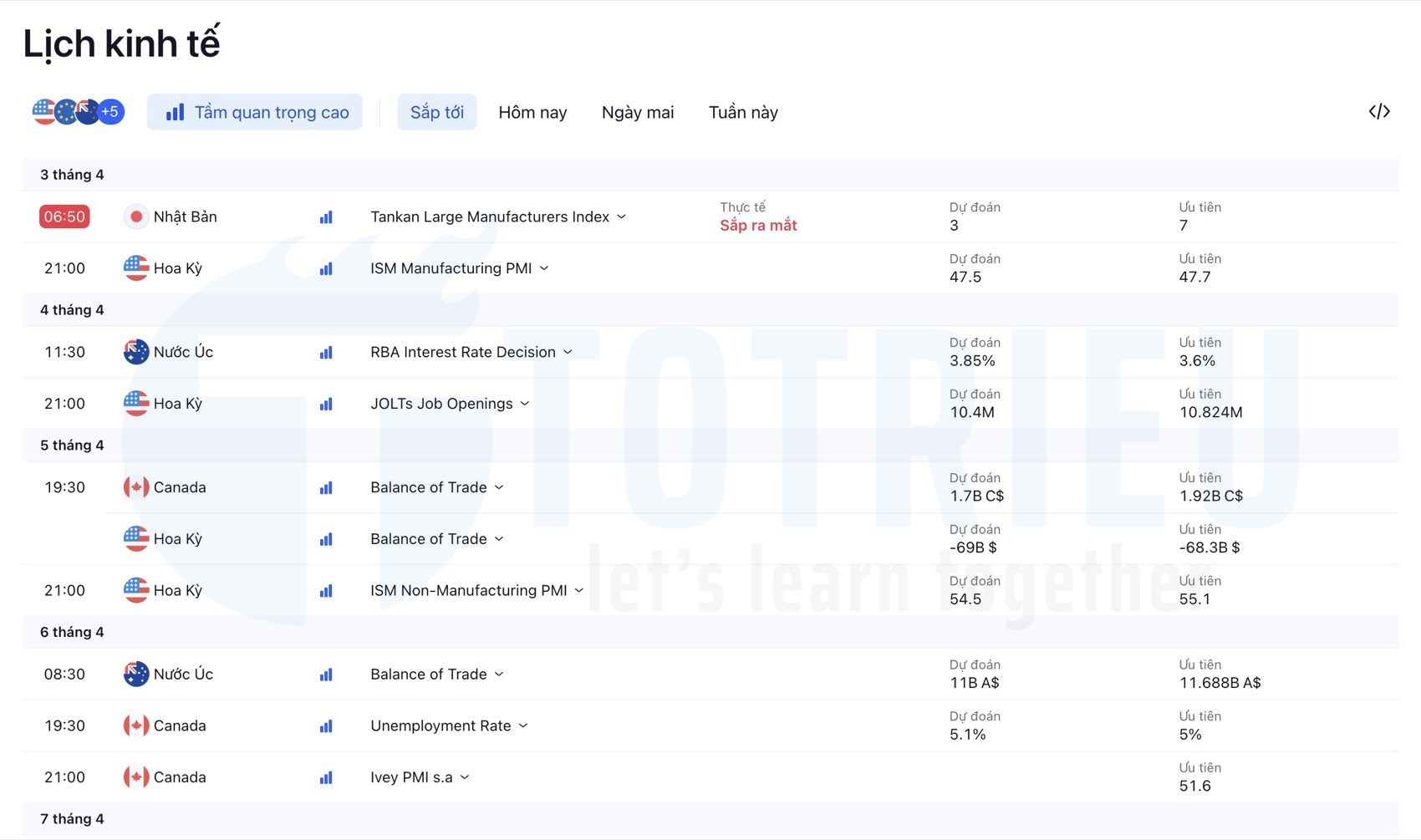This screenshot has height=840, width=1421.
Task: Select the Ngày mai view
Action: tap(637, 112)
